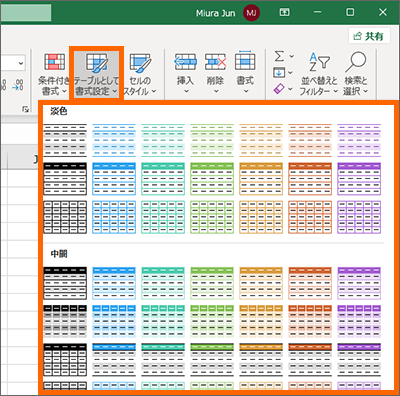Click the 共有 share button
This screenshot has width=400, height=396.
[369, 36]
